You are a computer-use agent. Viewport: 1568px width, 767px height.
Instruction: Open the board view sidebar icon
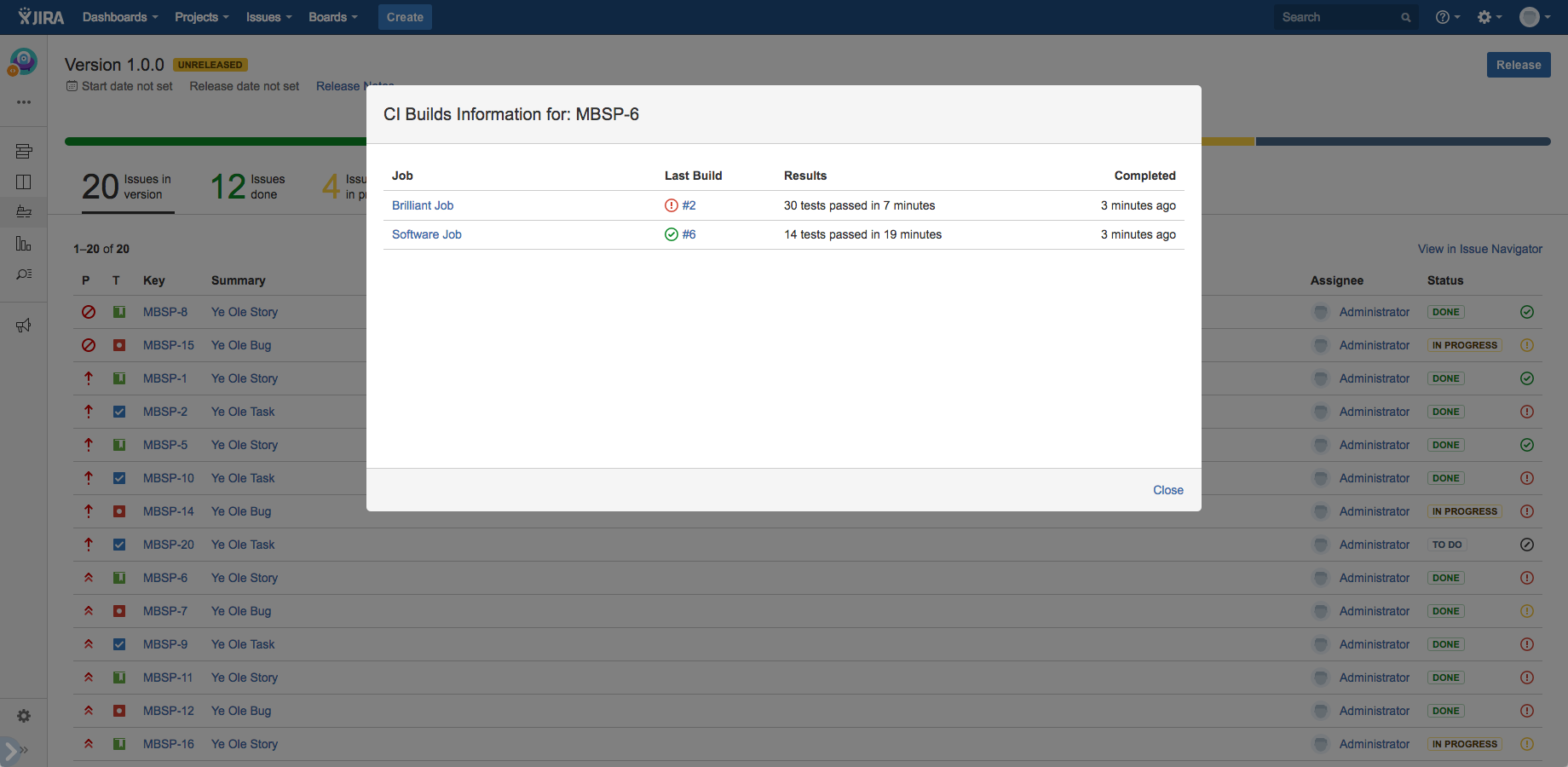pos(24,182)
